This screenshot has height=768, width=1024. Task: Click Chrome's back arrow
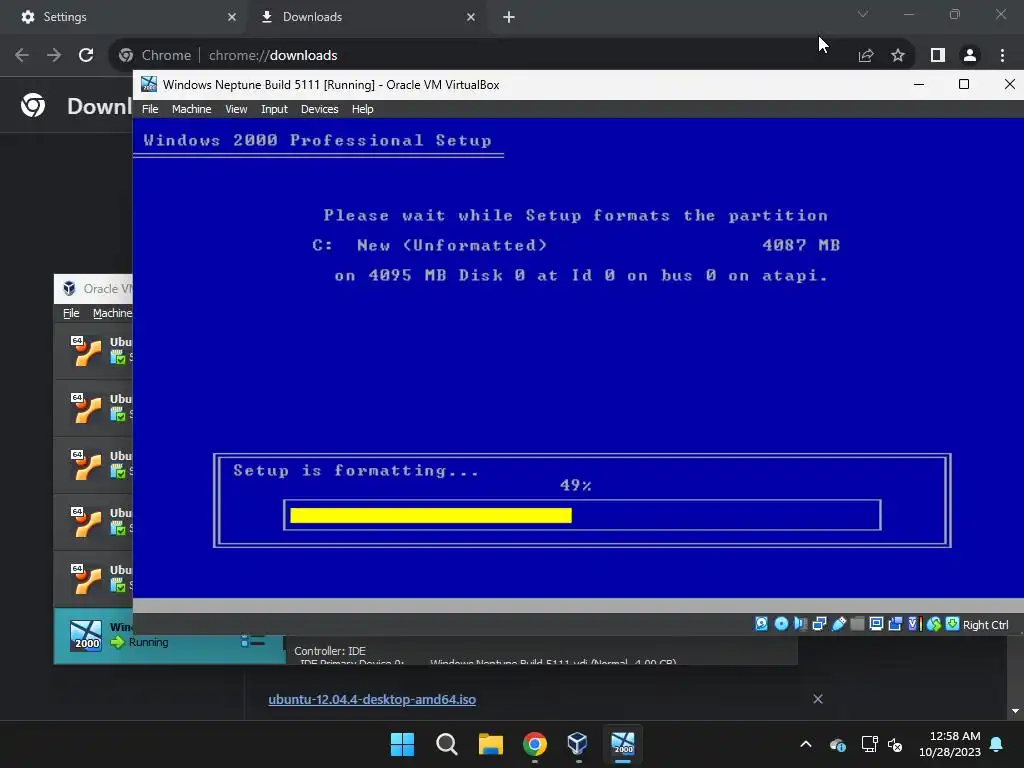pos(22,55)
